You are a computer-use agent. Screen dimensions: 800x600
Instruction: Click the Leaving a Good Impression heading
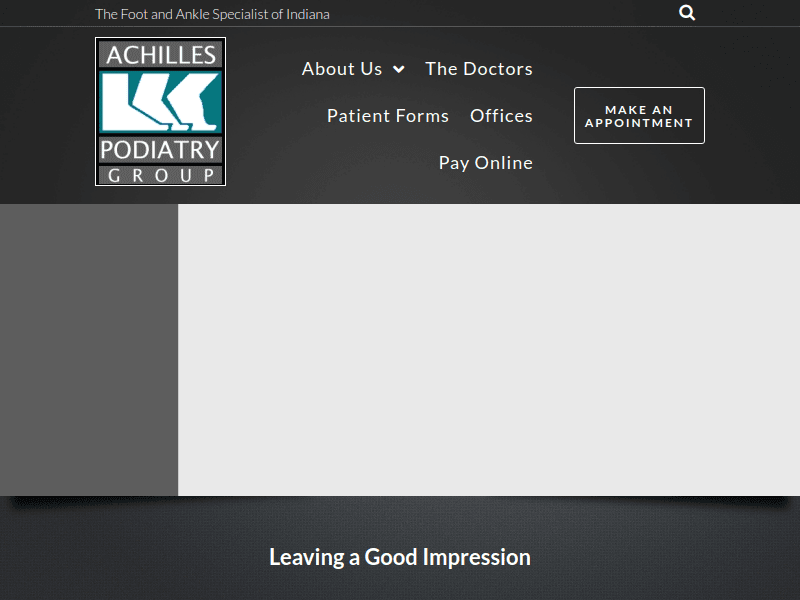[400, 557]
